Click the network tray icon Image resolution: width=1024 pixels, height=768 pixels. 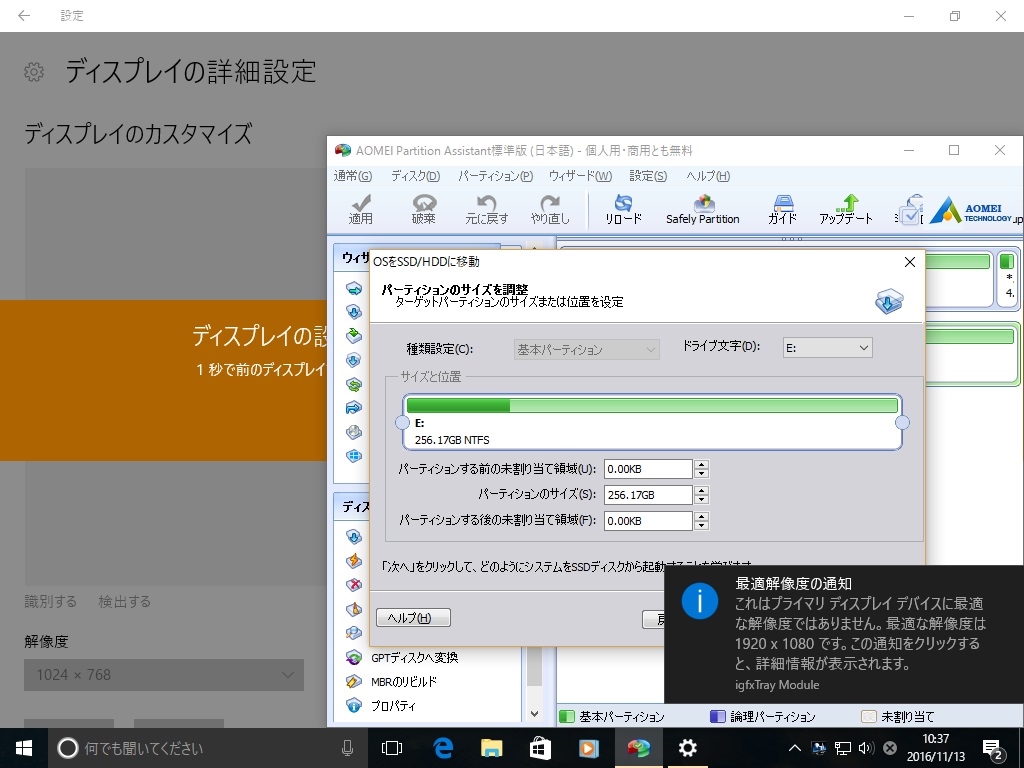(x=843, y=748)
